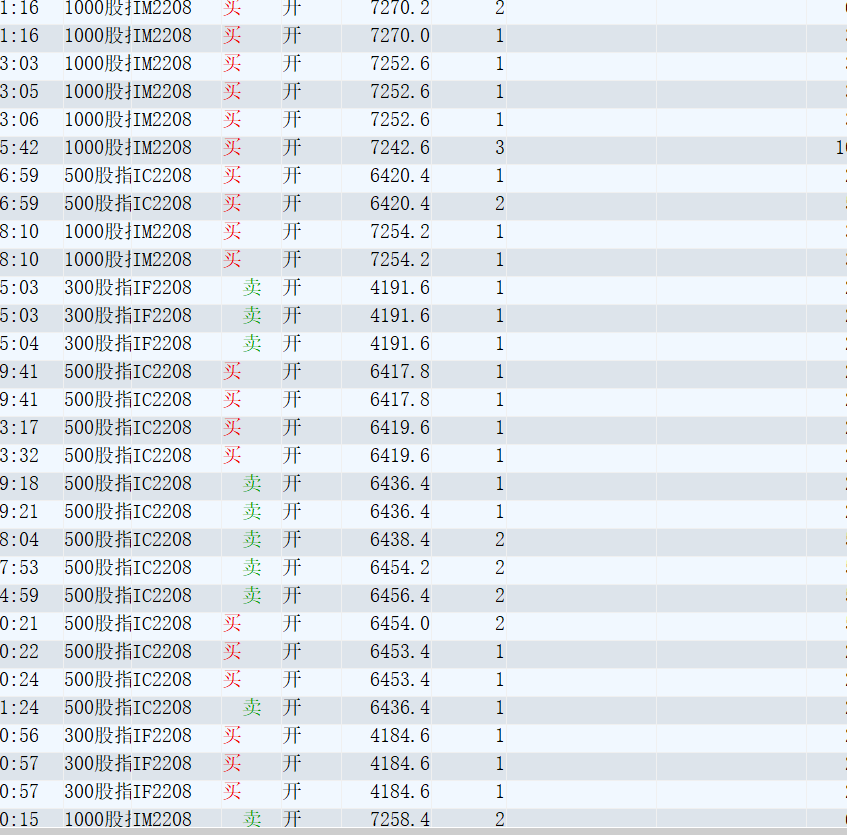The width and height of the screenshot is (847, 835).
Task: Click quantity 2 beside price 6420.4
Action: (500, 204)
